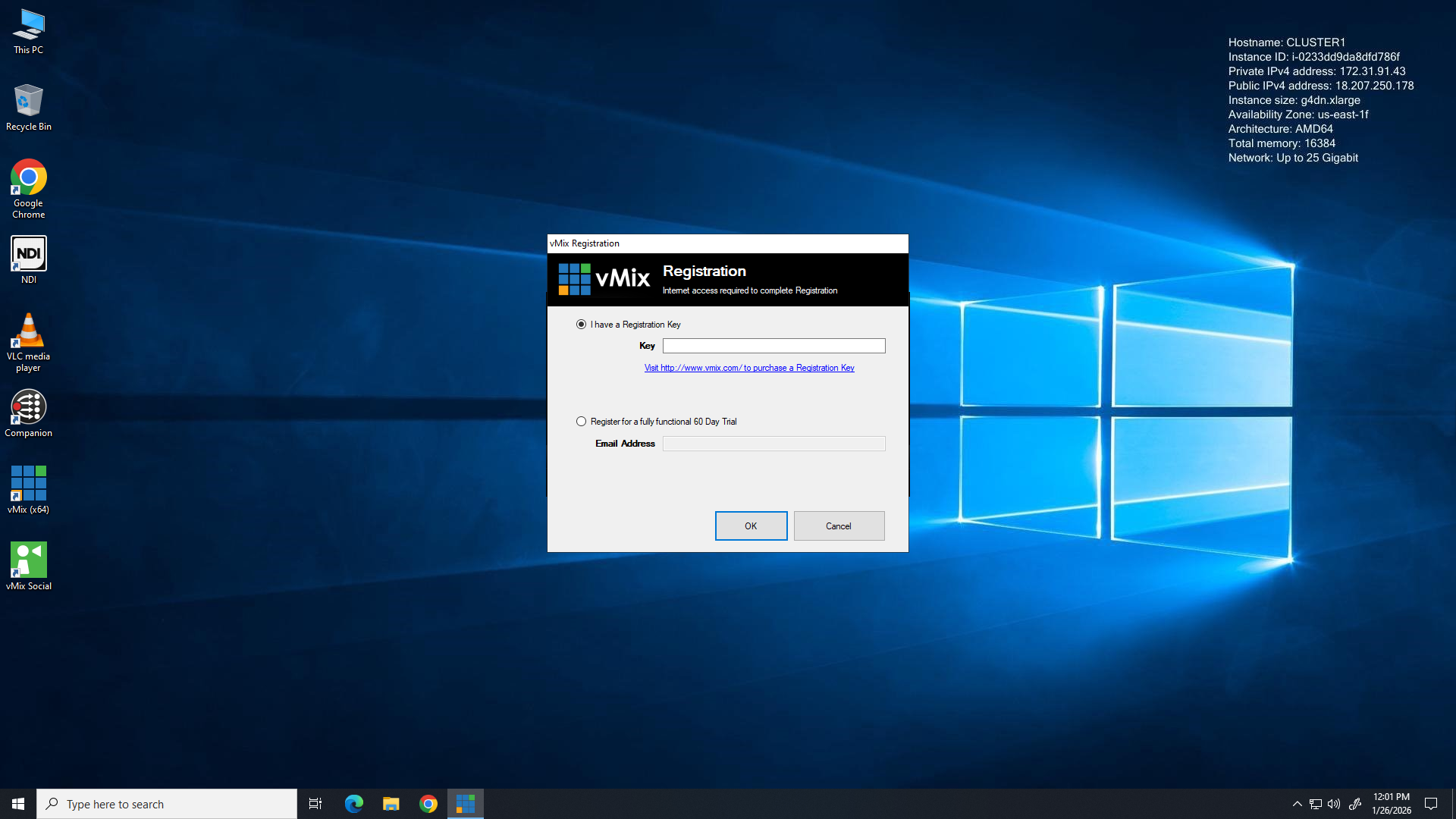Click the Email Address input field
1456x819 pixels.
[773, 444]
